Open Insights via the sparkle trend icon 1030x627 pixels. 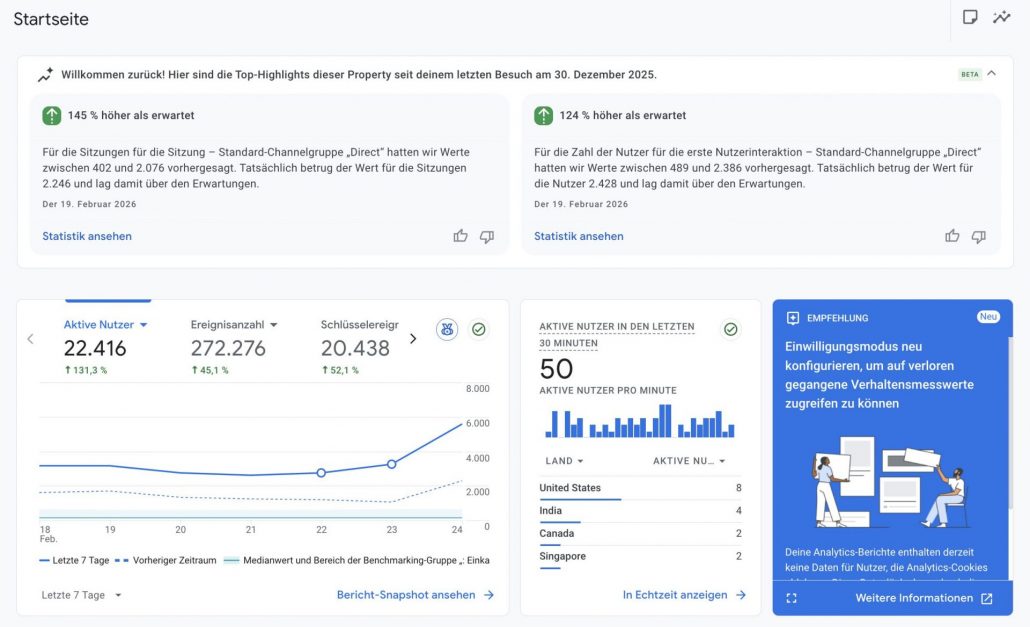(1001, 17)
